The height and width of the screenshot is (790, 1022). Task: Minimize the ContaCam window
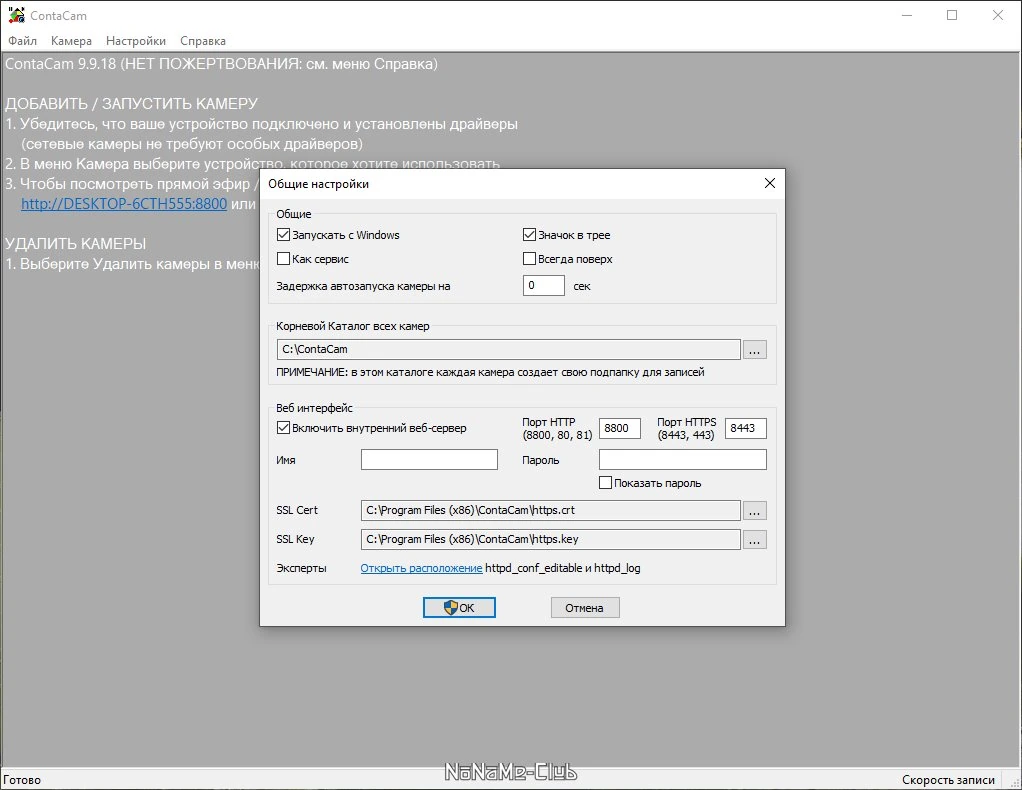[x=907, y=15]
